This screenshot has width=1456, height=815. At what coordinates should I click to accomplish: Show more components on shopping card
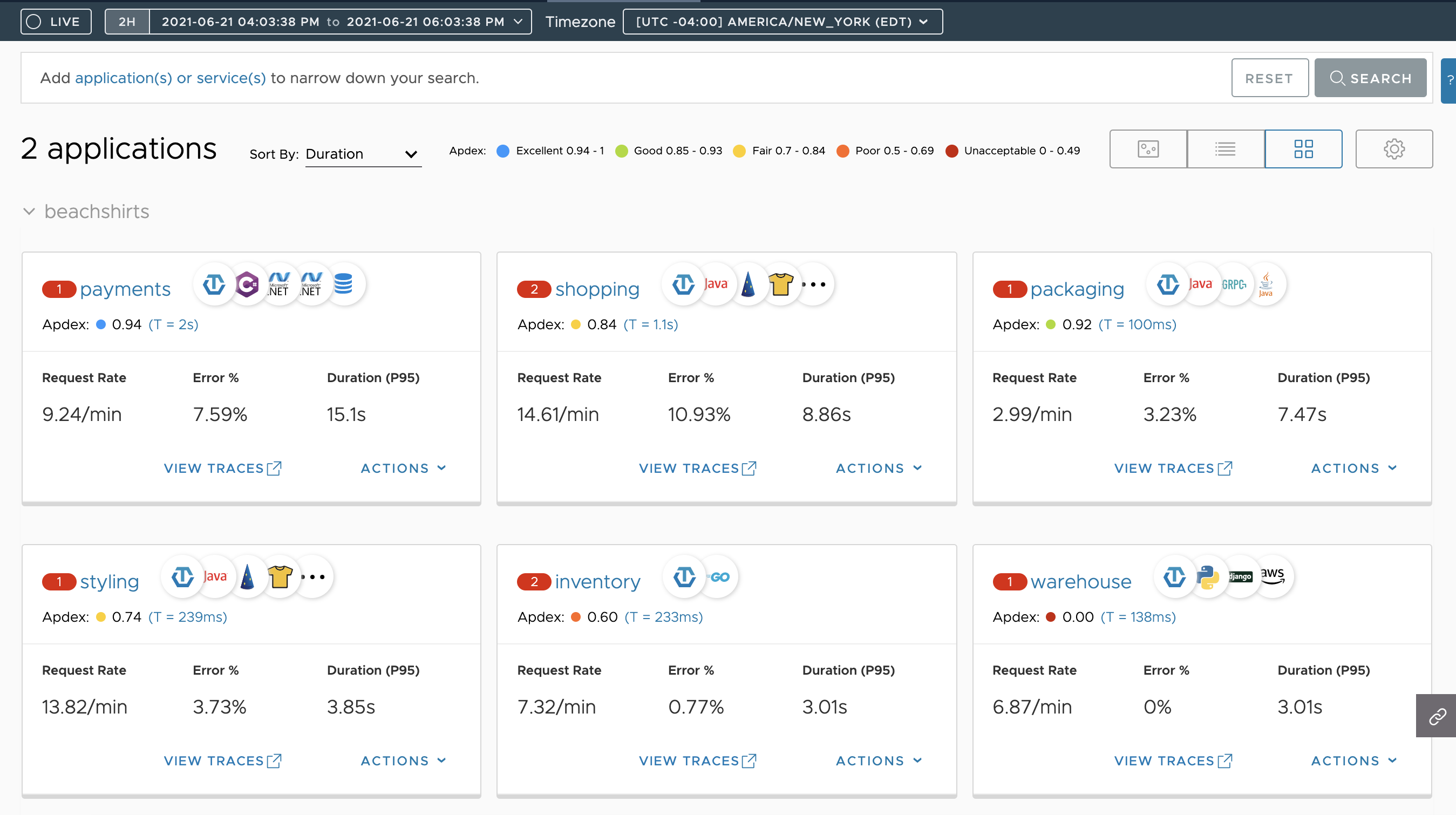click(x=814, y=284)
